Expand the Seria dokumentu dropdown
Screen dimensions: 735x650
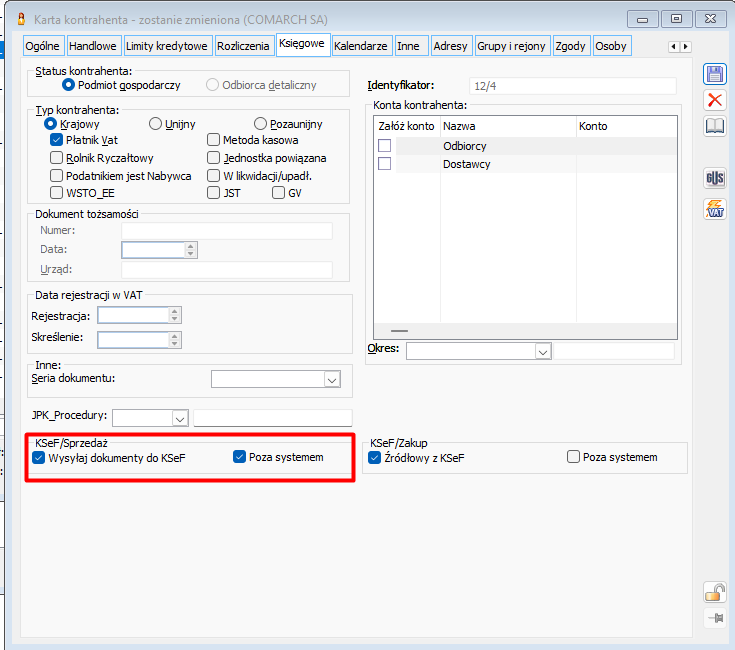(x=332, y=380)
